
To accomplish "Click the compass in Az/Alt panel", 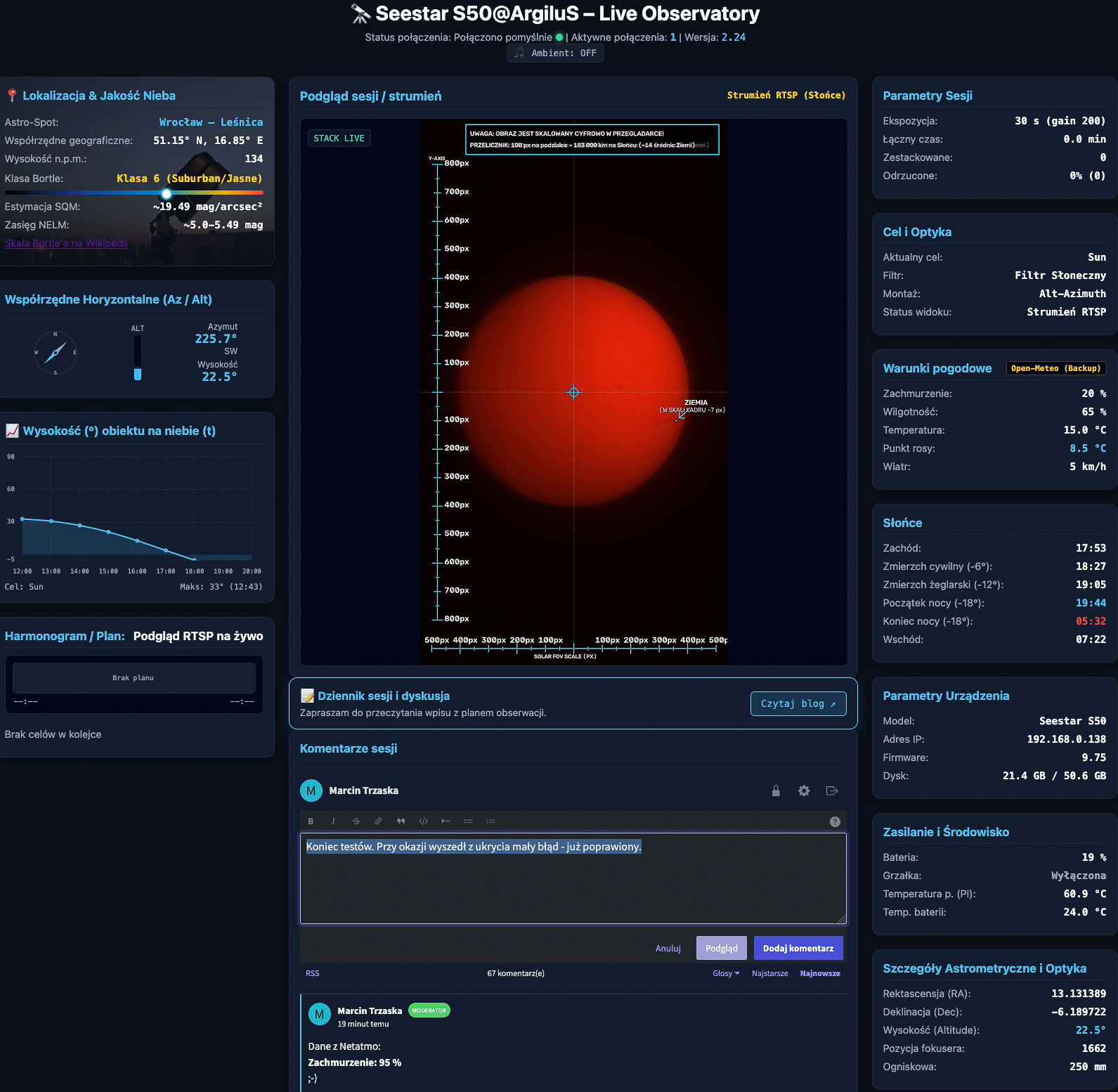I will pyautogui.click(x=56, y=352).
